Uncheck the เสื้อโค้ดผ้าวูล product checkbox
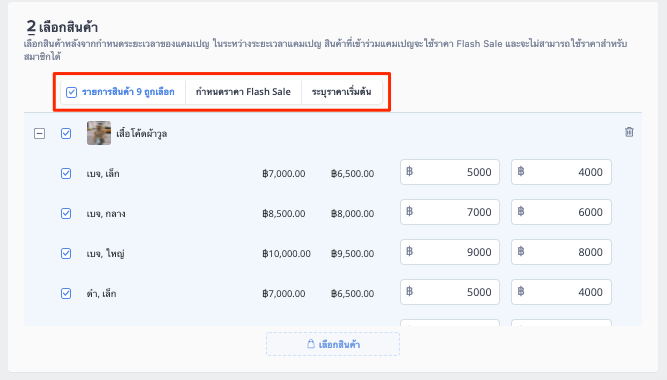 (66, 134)
